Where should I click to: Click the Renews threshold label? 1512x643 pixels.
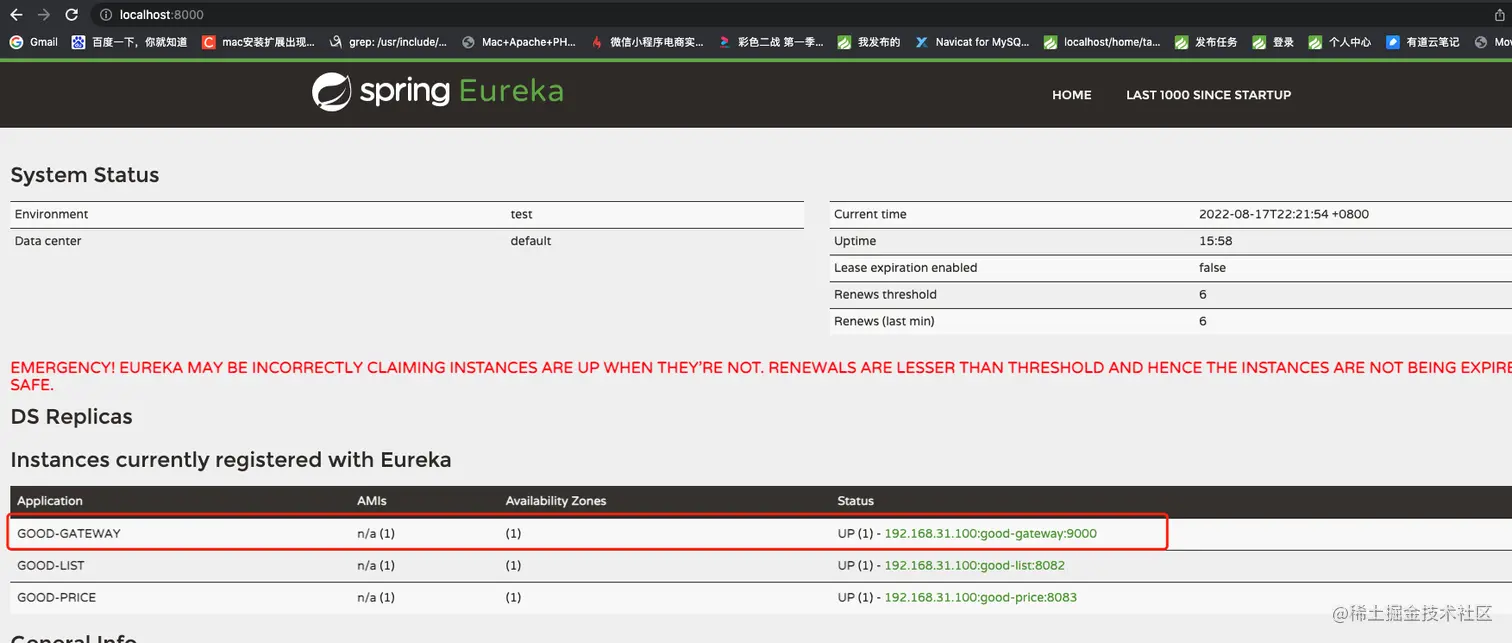point(885,295)
